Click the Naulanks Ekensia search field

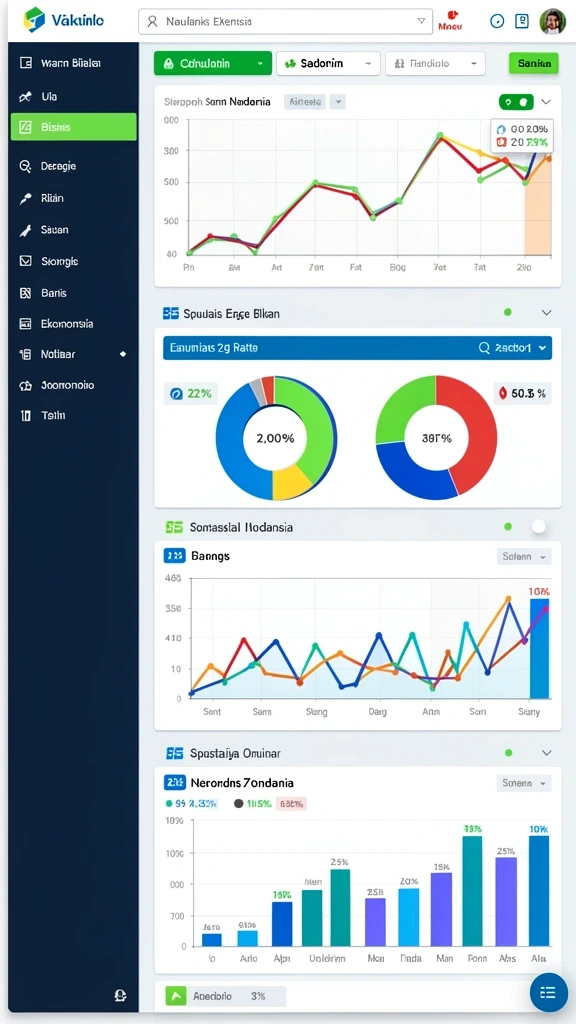[285, 21]
